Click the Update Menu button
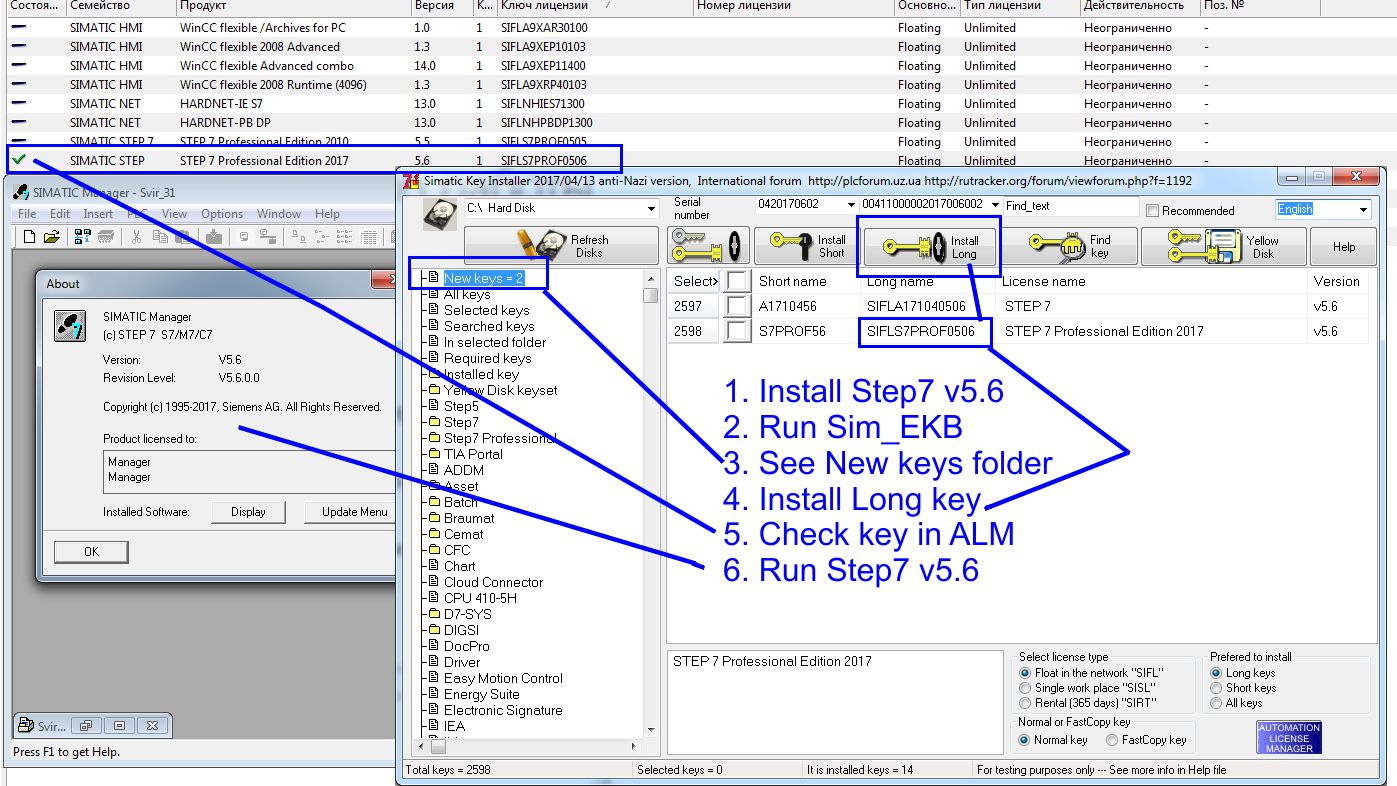The image size is (1397, 786). [x=349, y=511]
